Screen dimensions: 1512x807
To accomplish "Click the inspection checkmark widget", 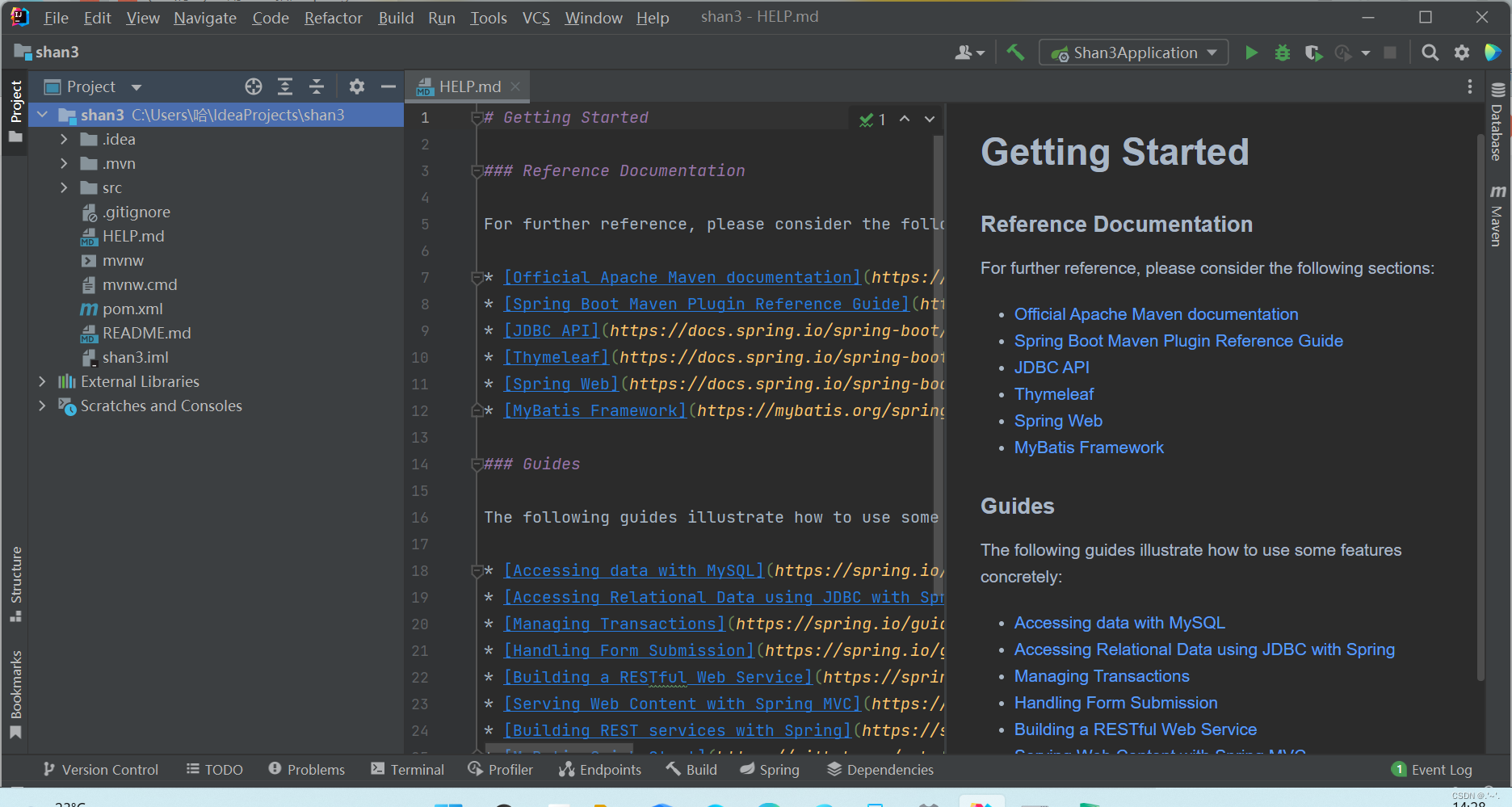I will (872, 120).
